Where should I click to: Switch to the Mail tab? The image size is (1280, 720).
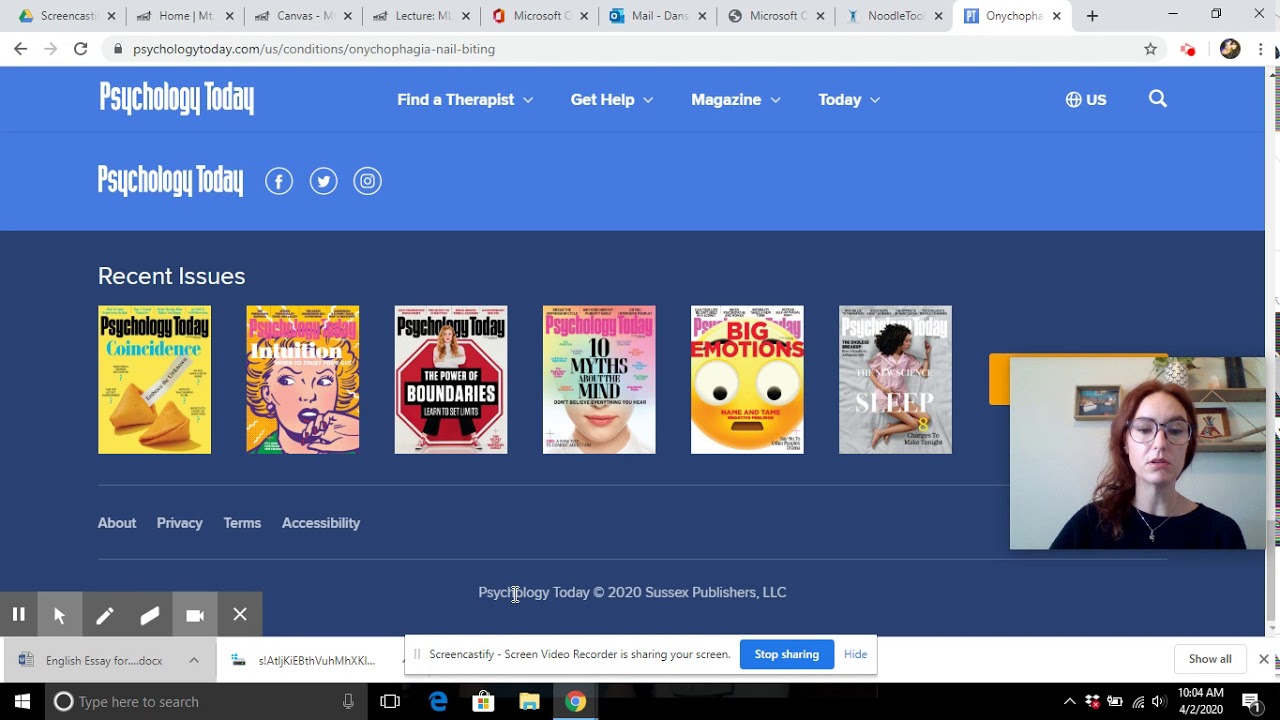(658, 16)
